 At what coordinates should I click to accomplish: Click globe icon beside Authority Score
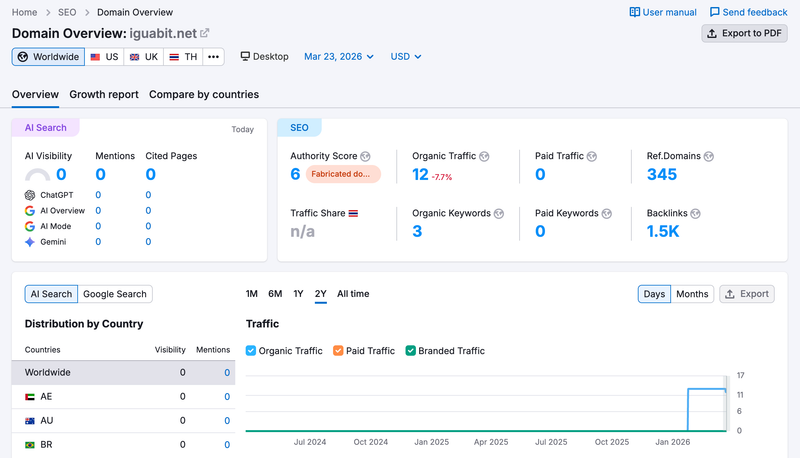pos(365,157)
